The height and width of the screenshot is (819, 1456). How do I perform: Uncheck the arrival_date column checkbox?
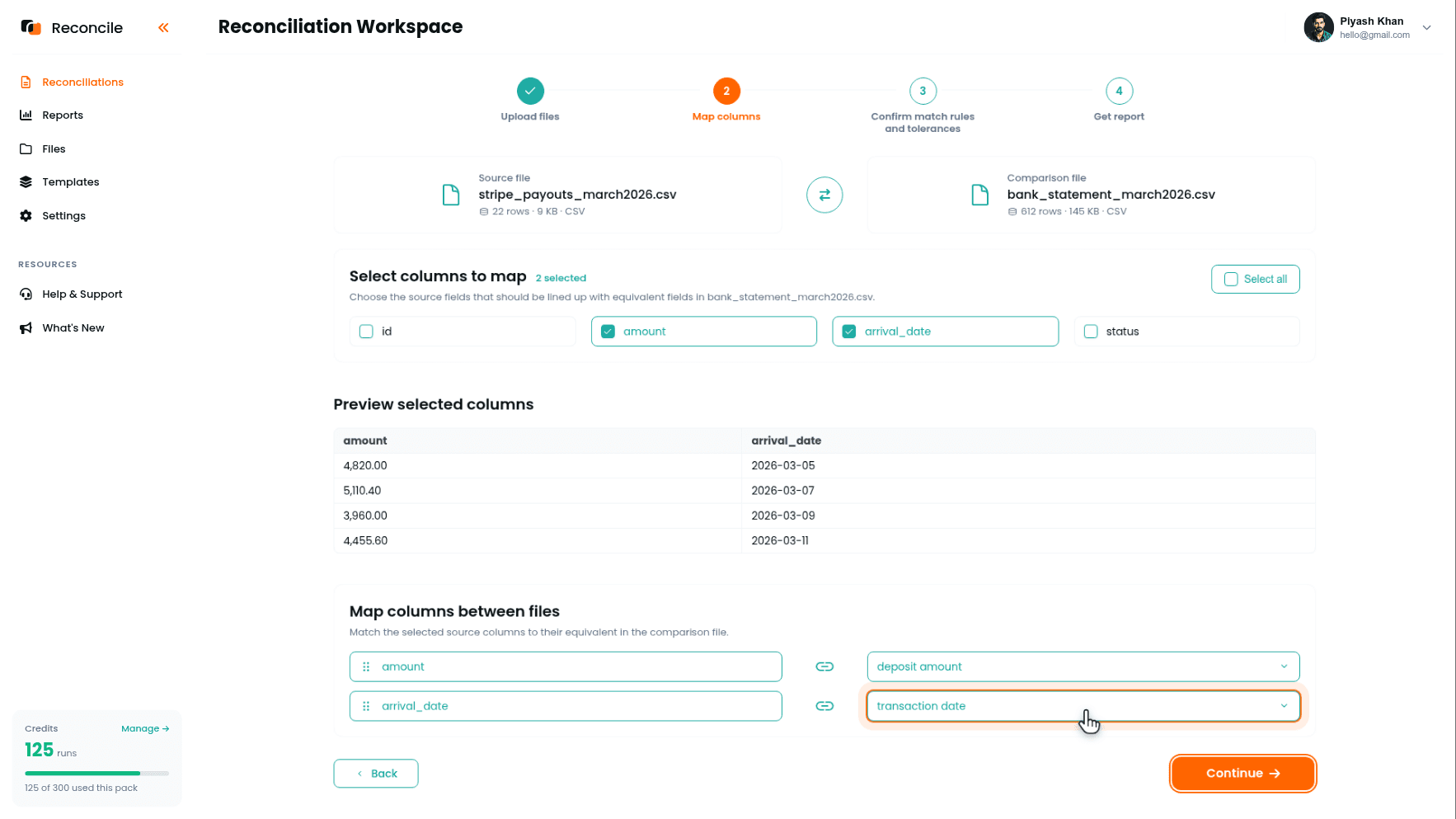click(849, 332)
